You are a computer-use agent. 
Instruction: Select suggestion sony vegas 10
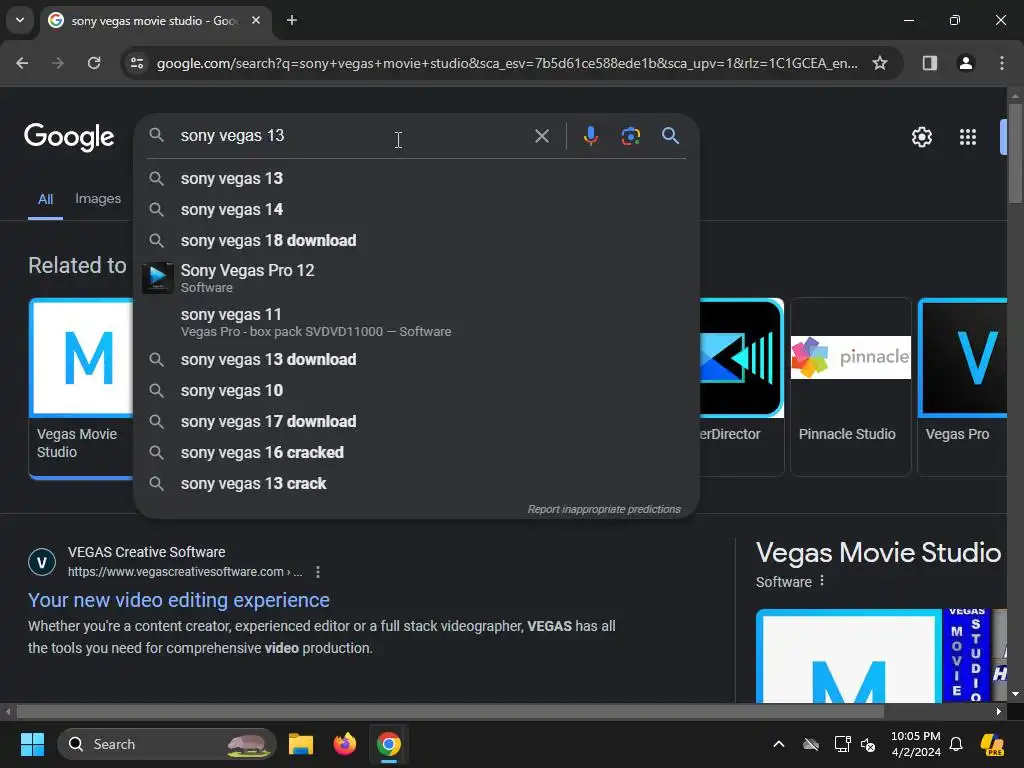point(417,391)
